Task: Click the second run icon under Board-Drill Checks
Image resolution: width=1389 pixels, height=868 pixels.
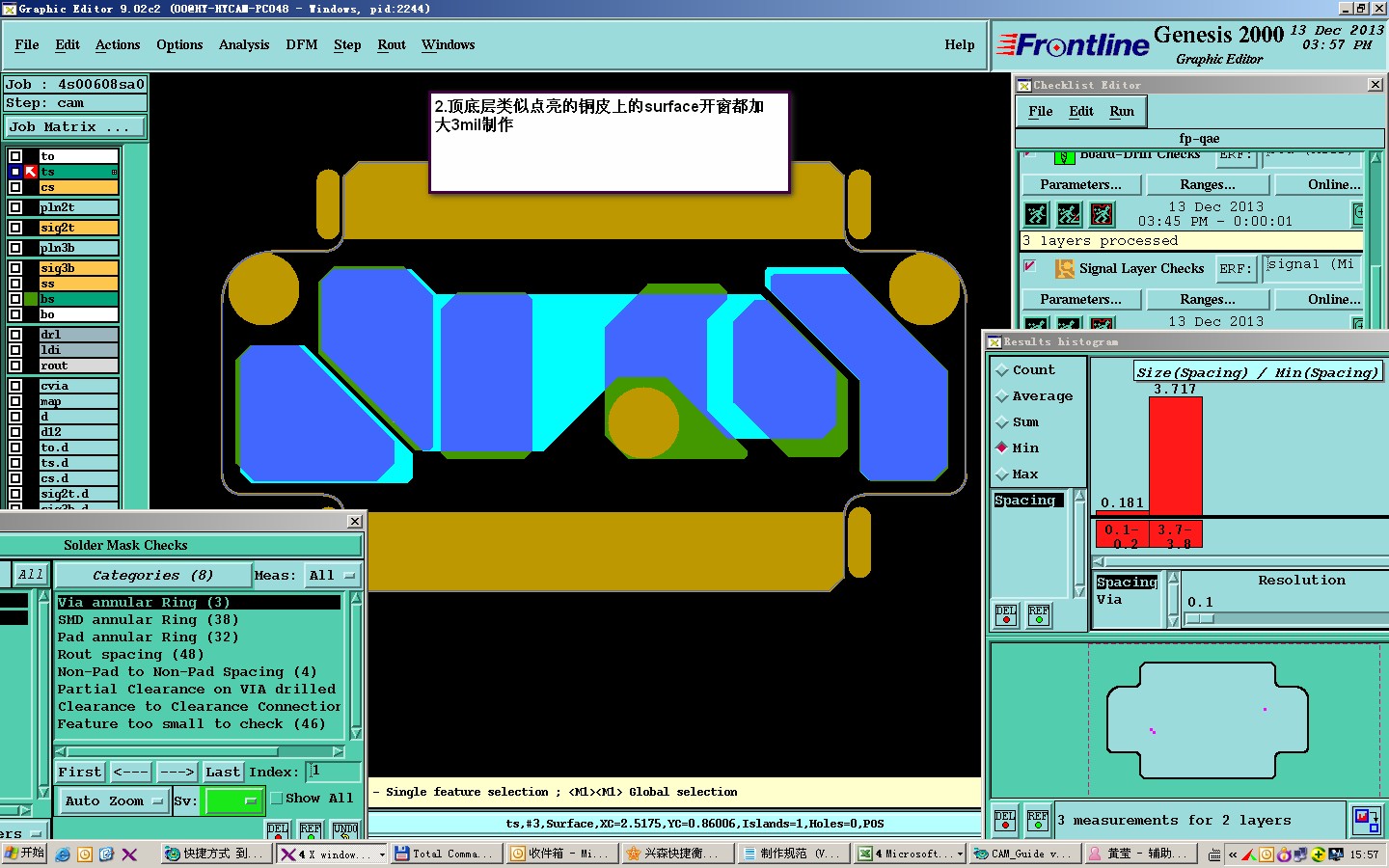Action: [1069, 214]
